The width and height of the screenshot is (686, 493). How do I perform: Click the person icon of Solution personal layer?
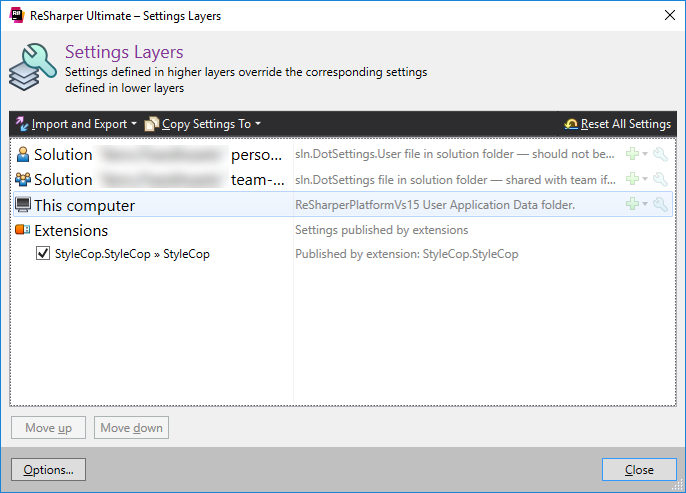pyautogui.click(x=23, y=154)
